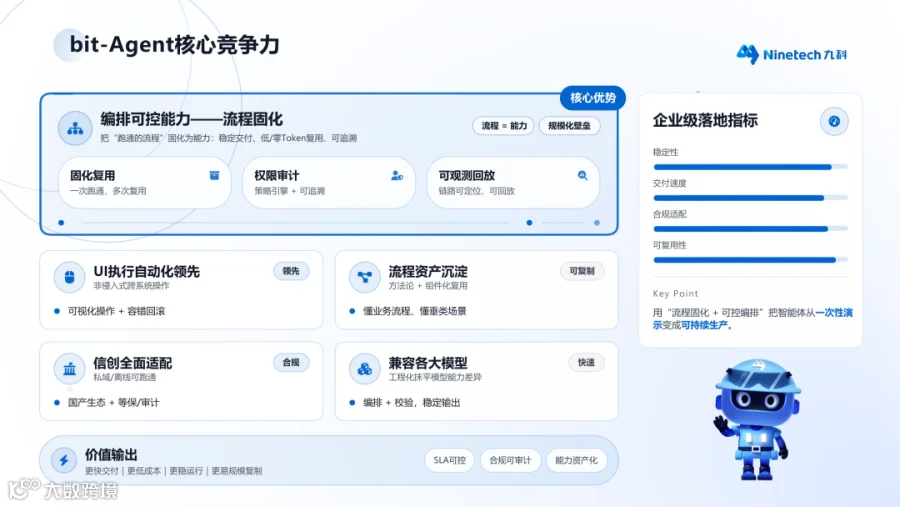Click the magnifier icon in 可观测回放 card

(x=583, y=175)
